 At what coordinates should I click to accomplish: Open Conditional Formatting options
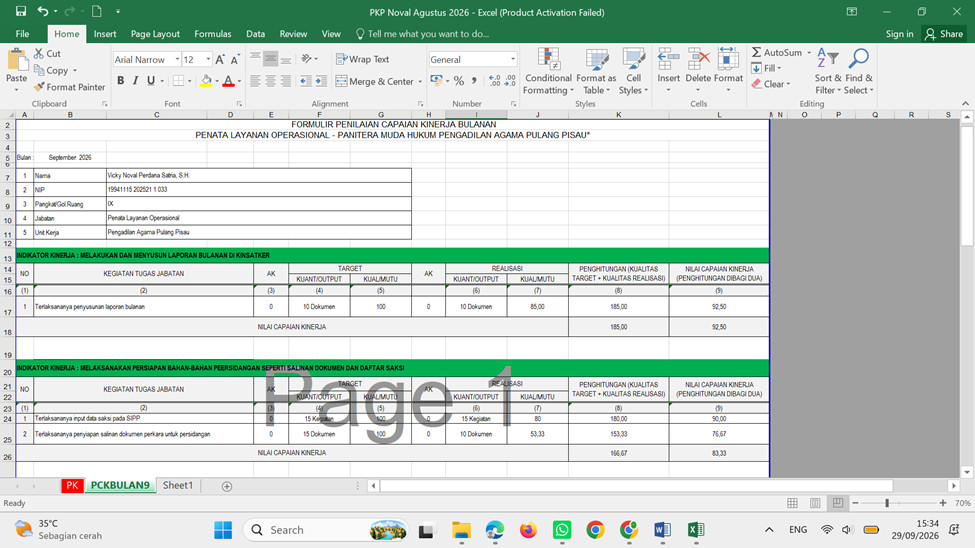coord(548,72)
